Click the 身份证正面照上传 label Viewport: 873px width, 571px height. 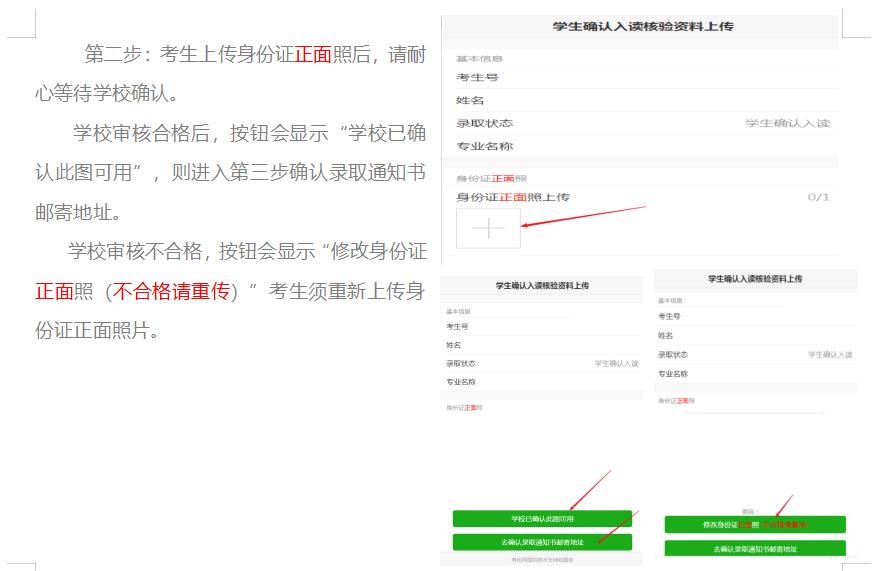(x=512, y=197)
